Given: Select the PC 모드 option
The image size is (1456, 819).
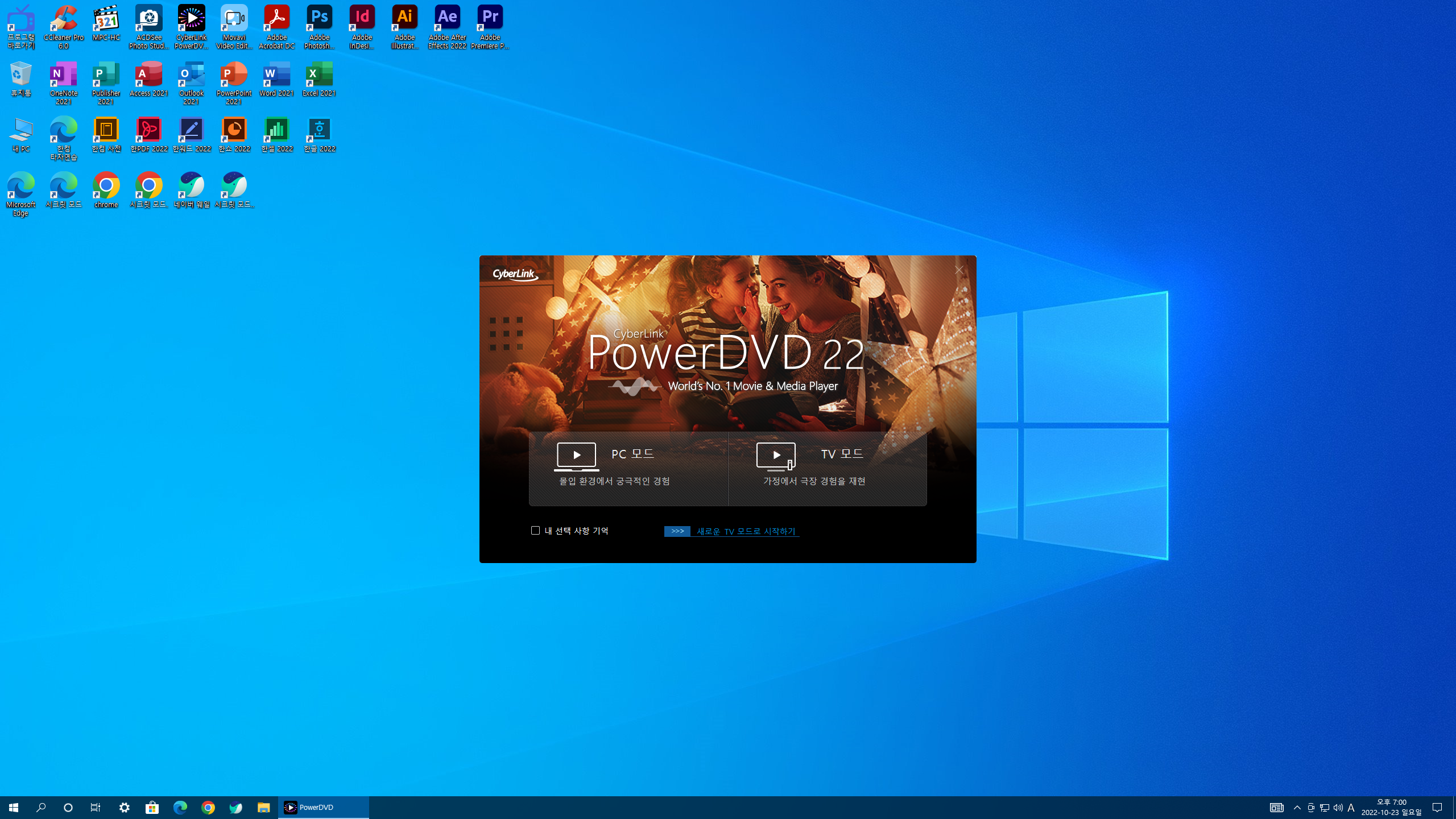Looking at the screenshot, I should (x=628, y=468).
